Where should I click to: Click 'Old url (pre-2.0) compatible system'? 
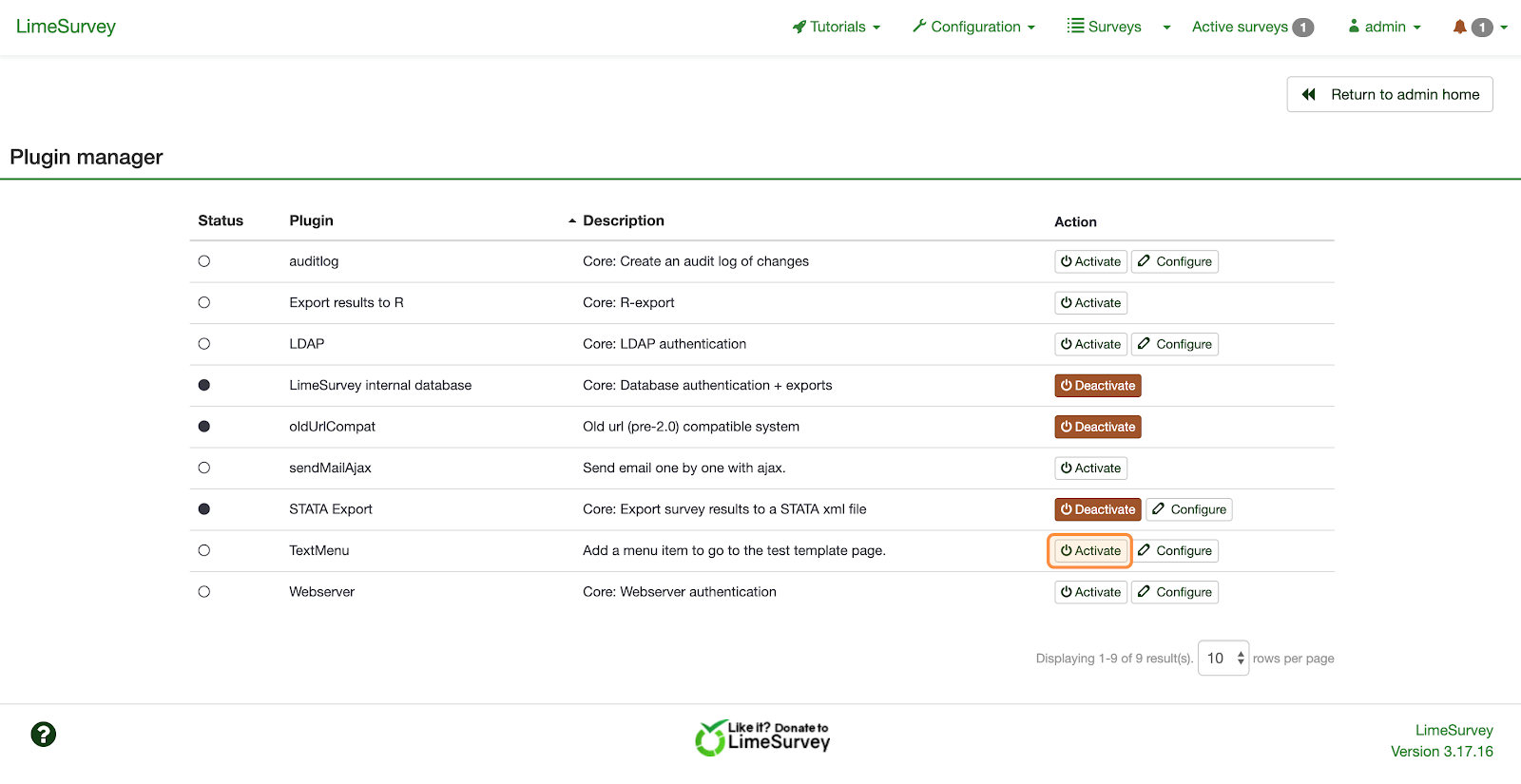click(x=691, y=427)
